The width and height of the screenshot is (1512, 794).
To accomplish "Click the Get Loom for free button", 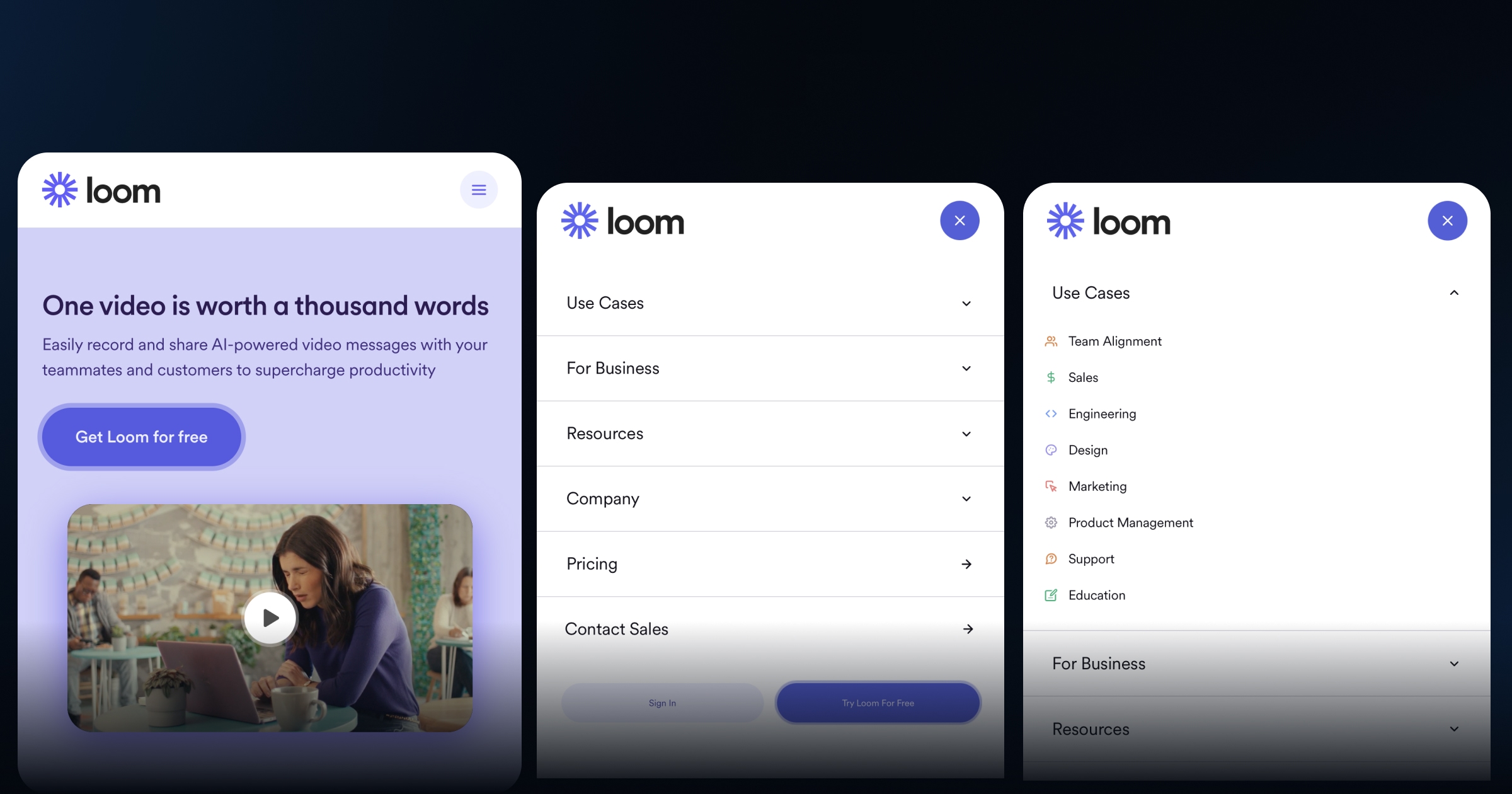I will [x=141, y=437].
